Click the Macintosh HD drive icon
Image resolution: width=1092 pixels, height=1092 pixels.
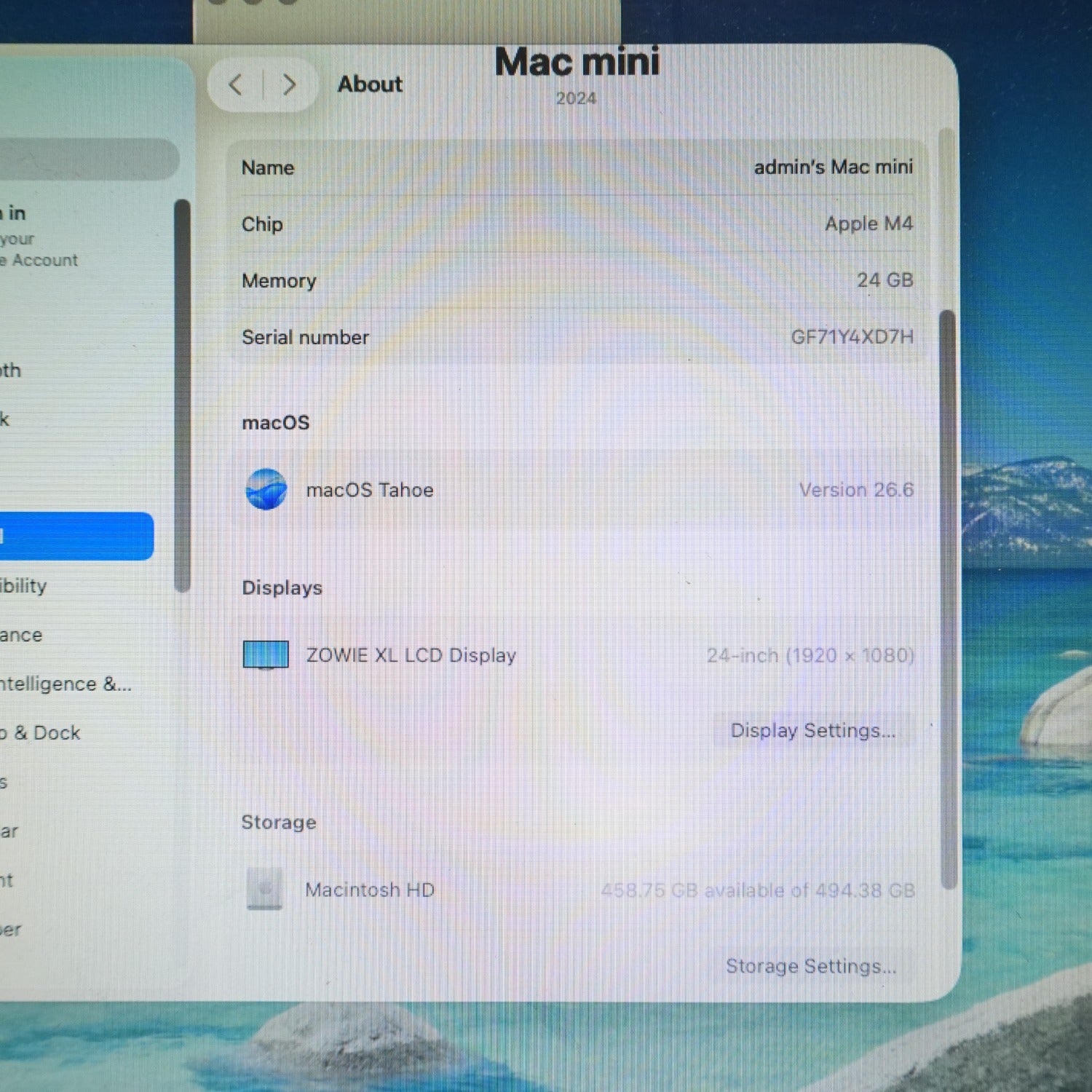264,888
